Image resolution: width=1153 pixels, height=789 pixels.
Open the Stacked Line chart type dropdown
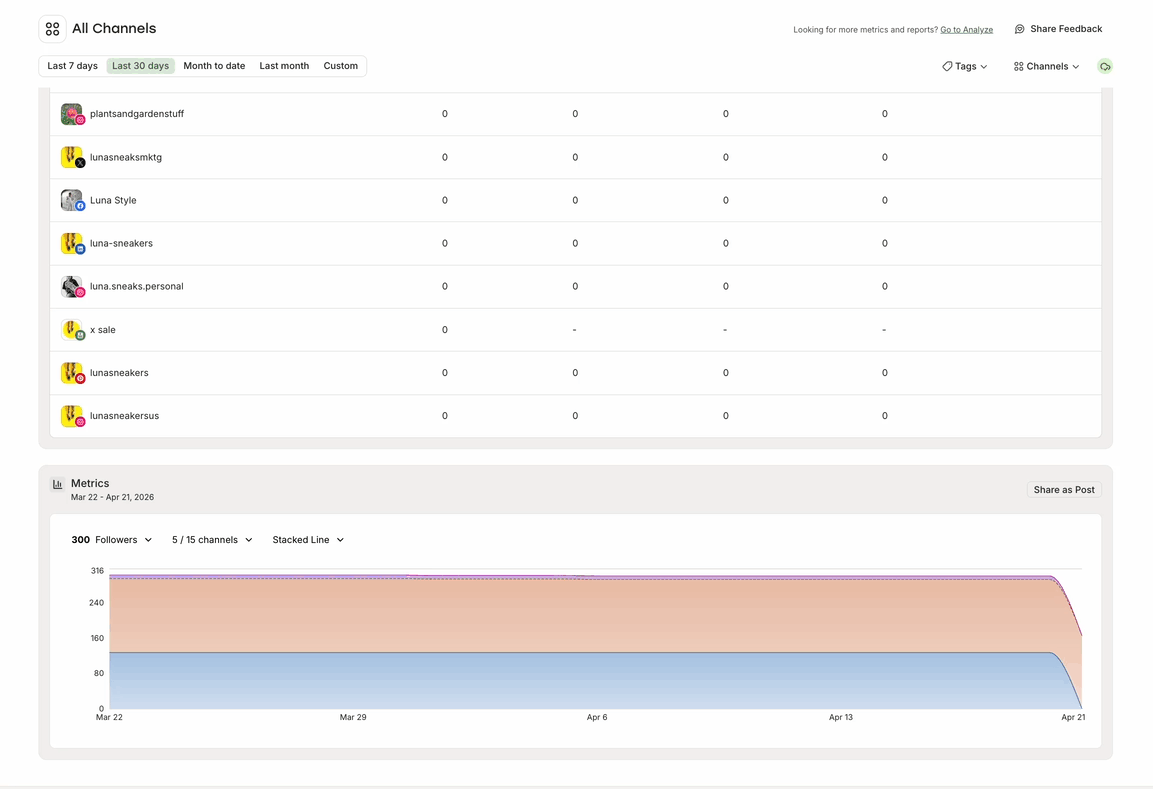[308, 540]
